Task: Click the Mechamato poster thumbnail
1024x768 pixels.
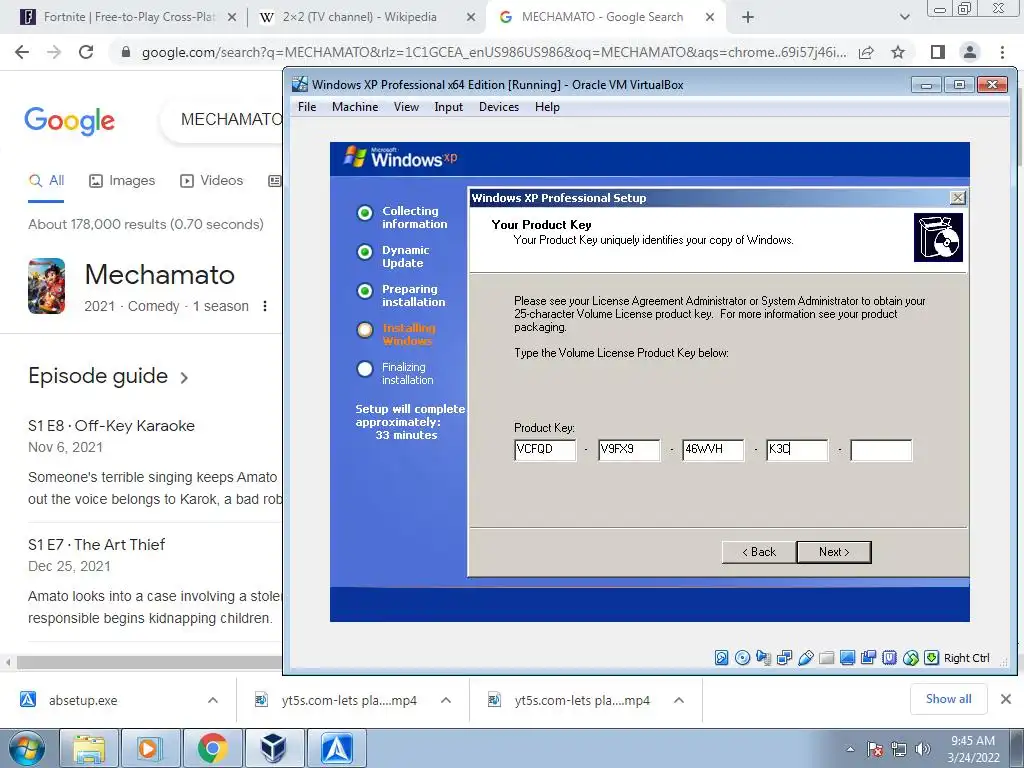Action: tap(46, 286)
